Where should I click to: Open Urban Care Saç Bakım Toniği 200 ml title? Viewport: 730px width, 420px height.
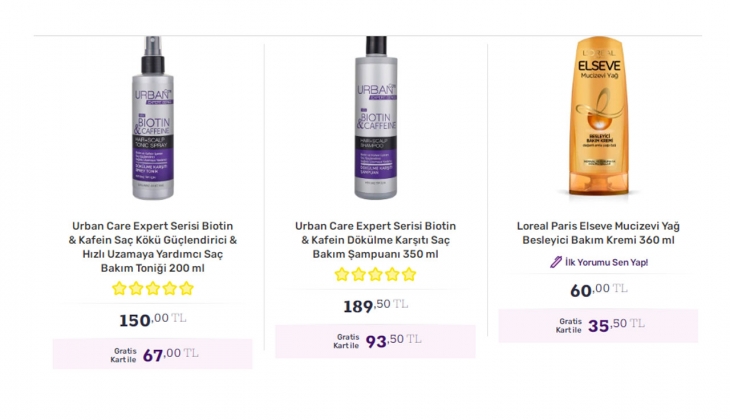coord(152,247)
